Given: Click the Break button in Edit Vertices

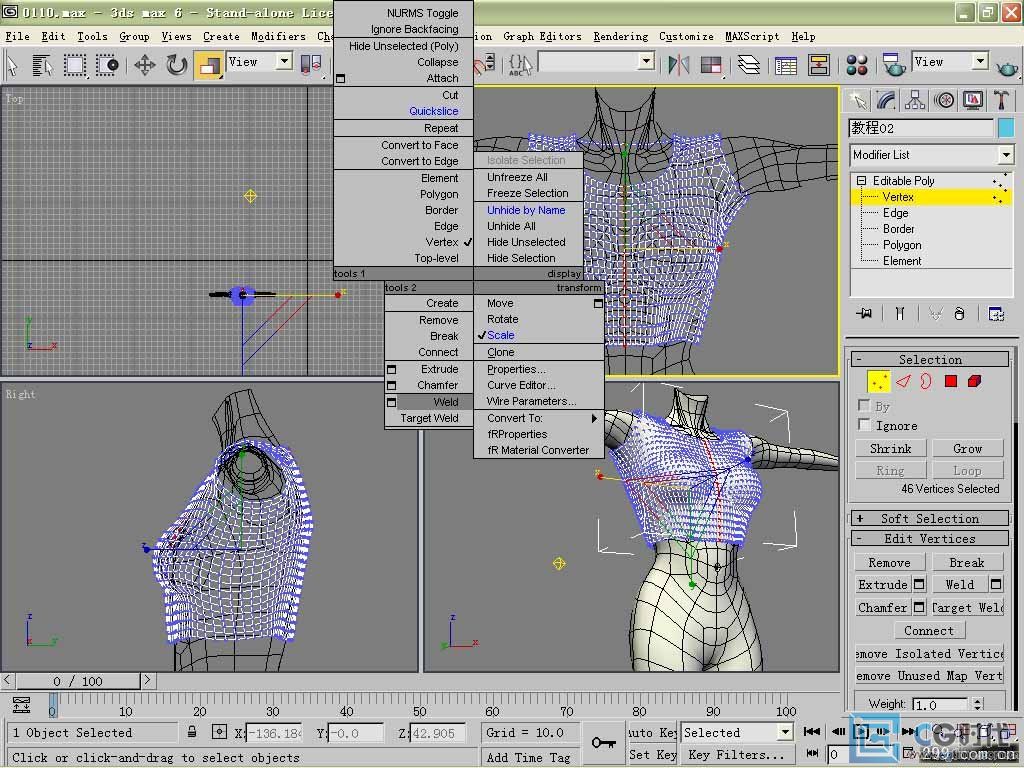Looking at the screenshot, I should (967, 562).
